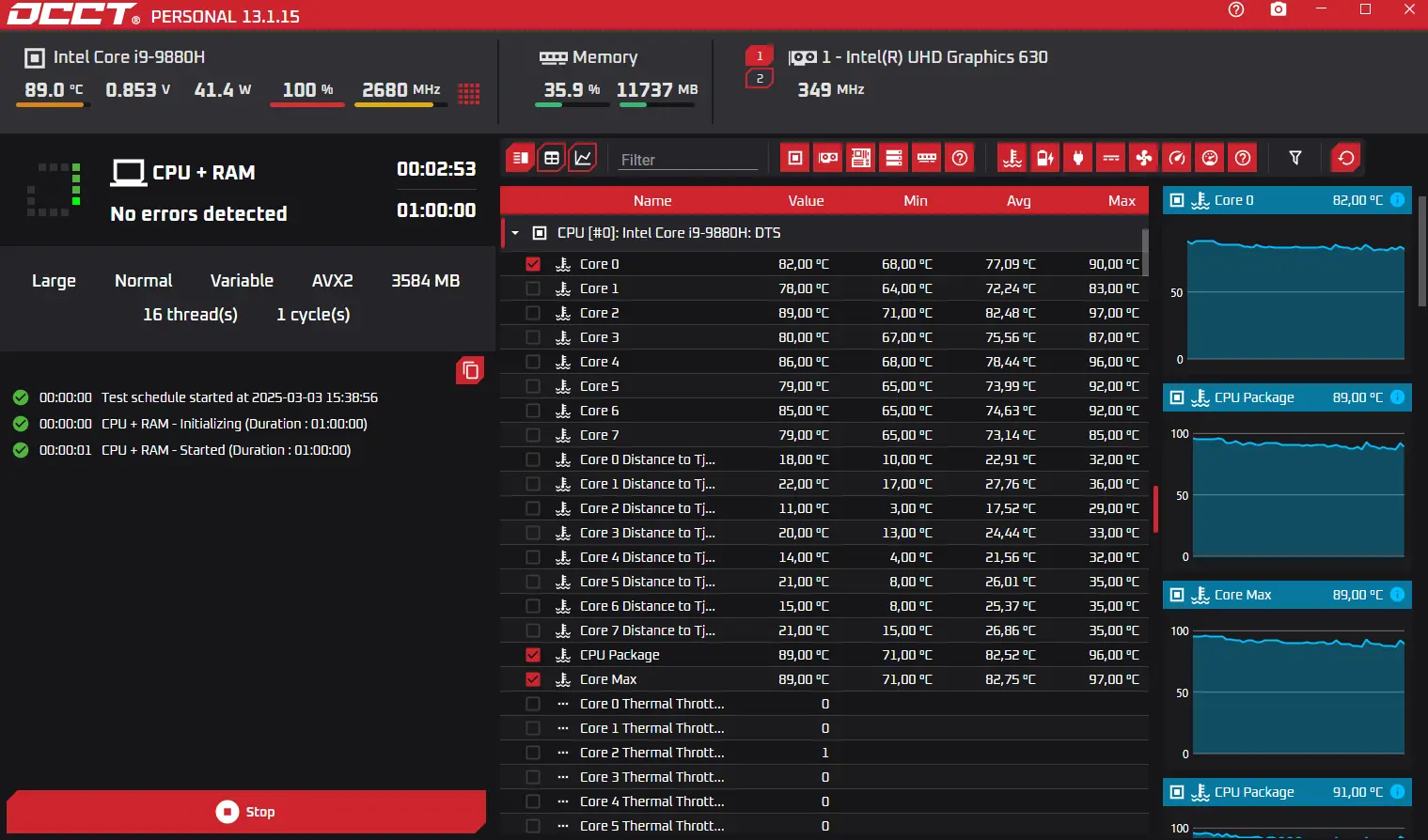Check the Core 7 temperature checkbox

pos(533,435)
